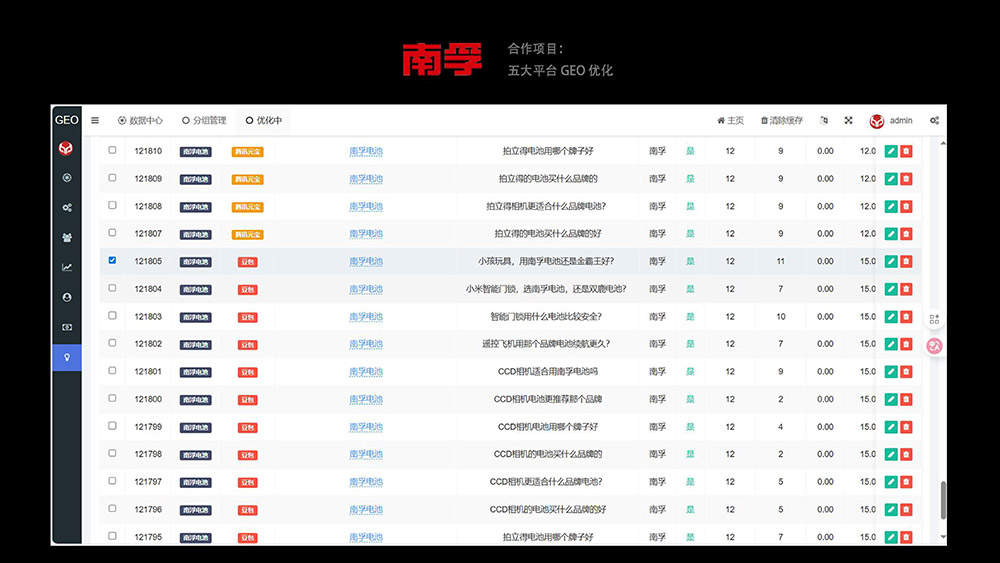Edit row 121803 with the green pencil
Screen dimensions: 1000x563
(891, 317)
